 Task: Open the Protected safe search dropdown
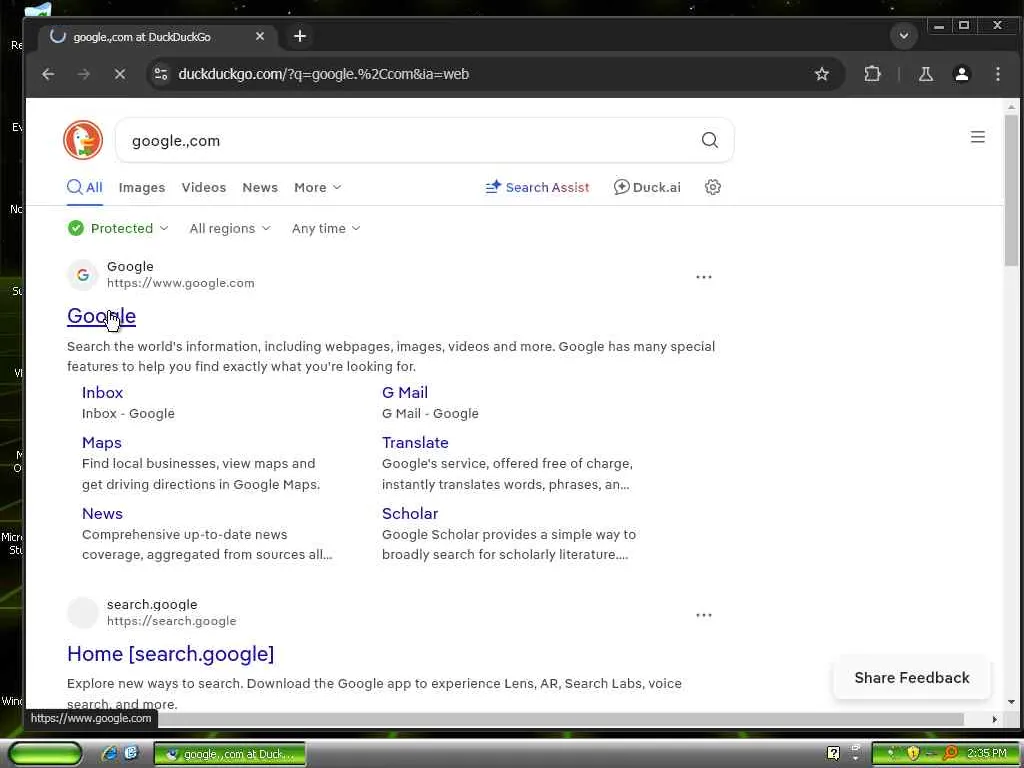tap(118, 229)
